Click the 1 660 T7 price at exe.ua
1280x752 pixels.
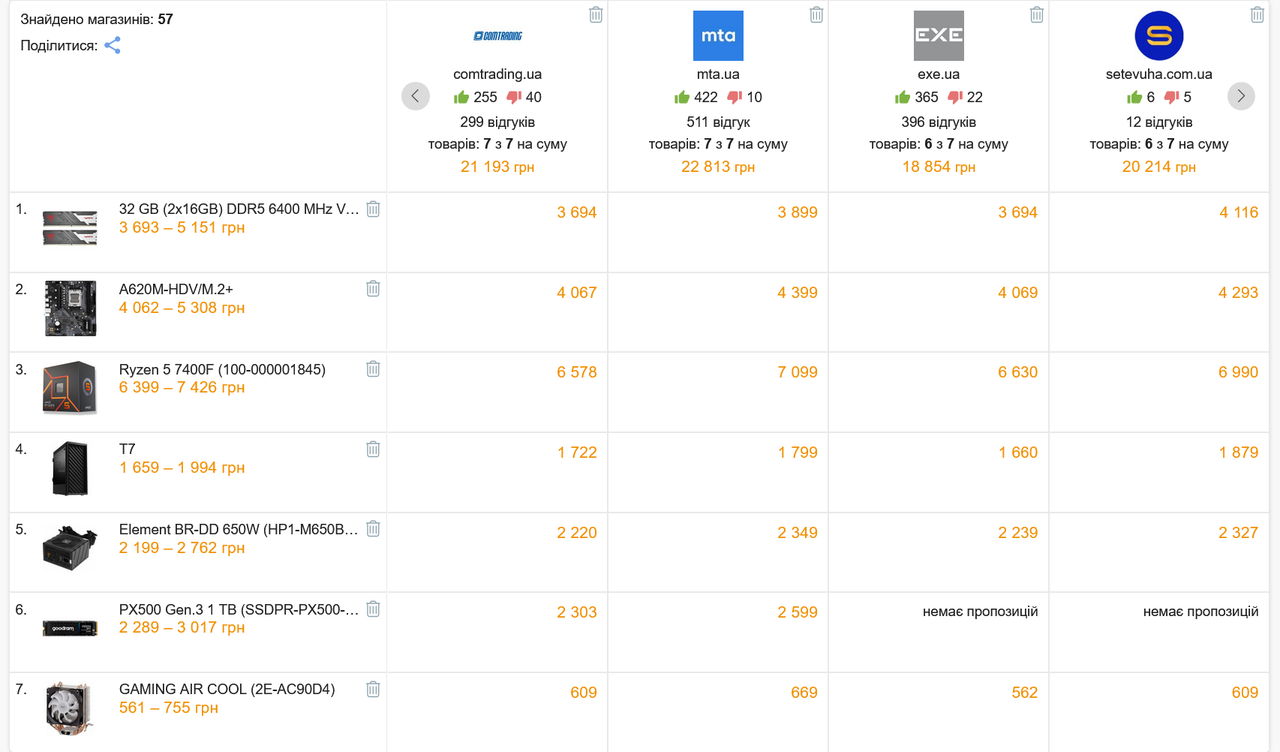click(x=1018, y=452)
